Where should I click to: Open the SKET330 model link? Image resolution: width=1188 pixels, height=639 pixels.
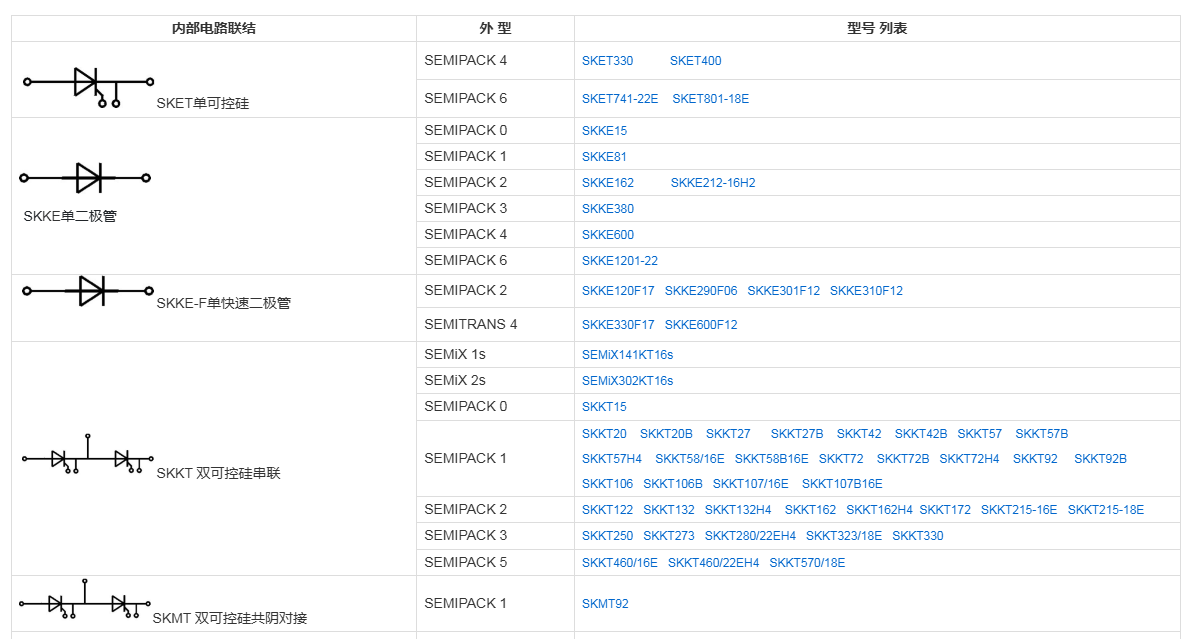[607, 61]
